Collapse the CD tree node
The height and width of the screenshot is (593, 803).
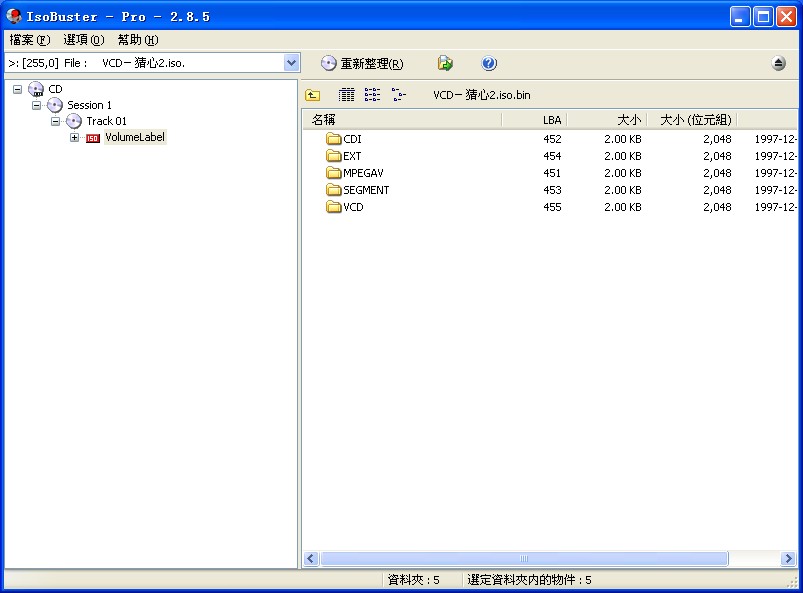point(17,89)
